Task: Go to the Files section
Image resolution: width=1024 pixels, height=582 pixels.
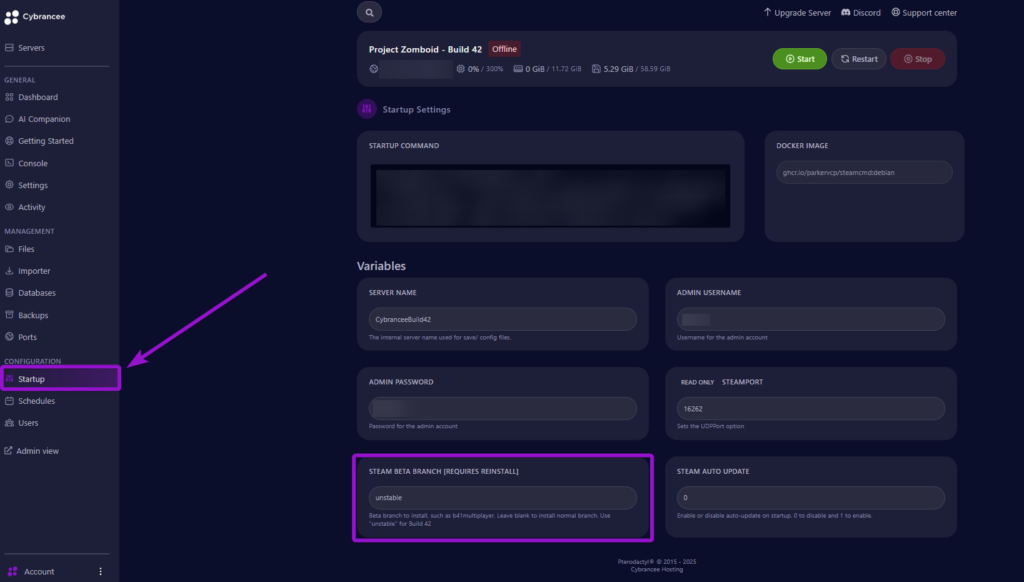Action: [x=26, y=249]
